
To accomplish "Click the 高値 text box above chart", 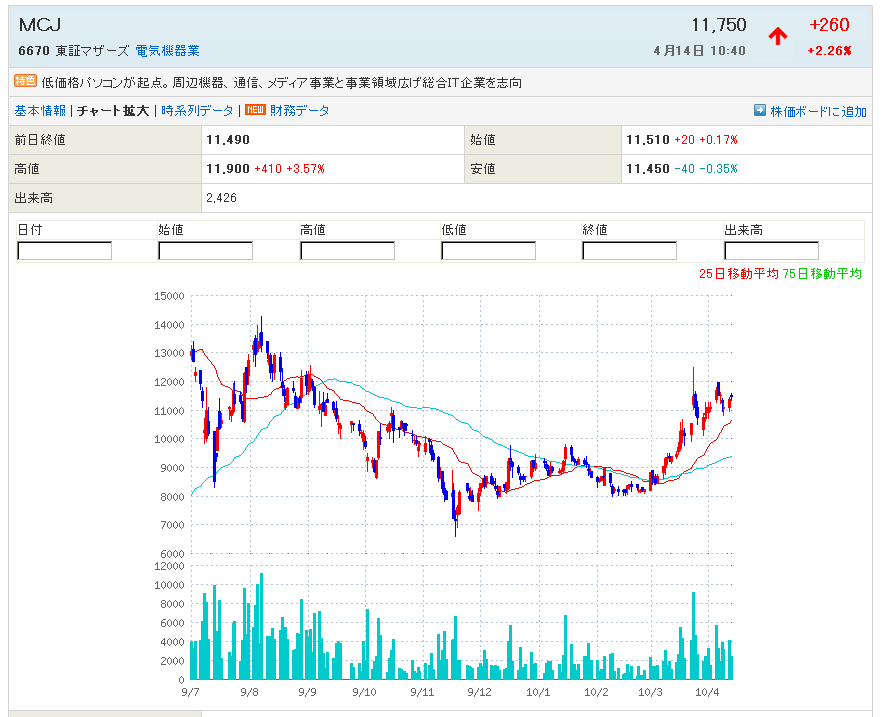I will coord(348,251).
